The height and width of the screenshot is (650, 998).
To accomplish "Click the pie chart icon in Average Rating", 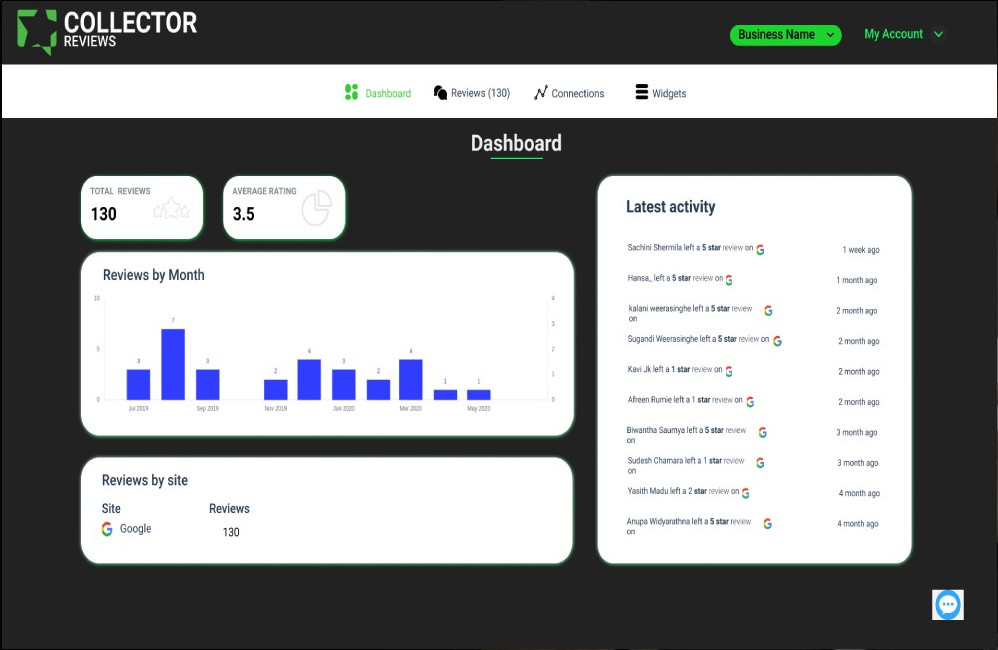I will click(x=316, y=208).
